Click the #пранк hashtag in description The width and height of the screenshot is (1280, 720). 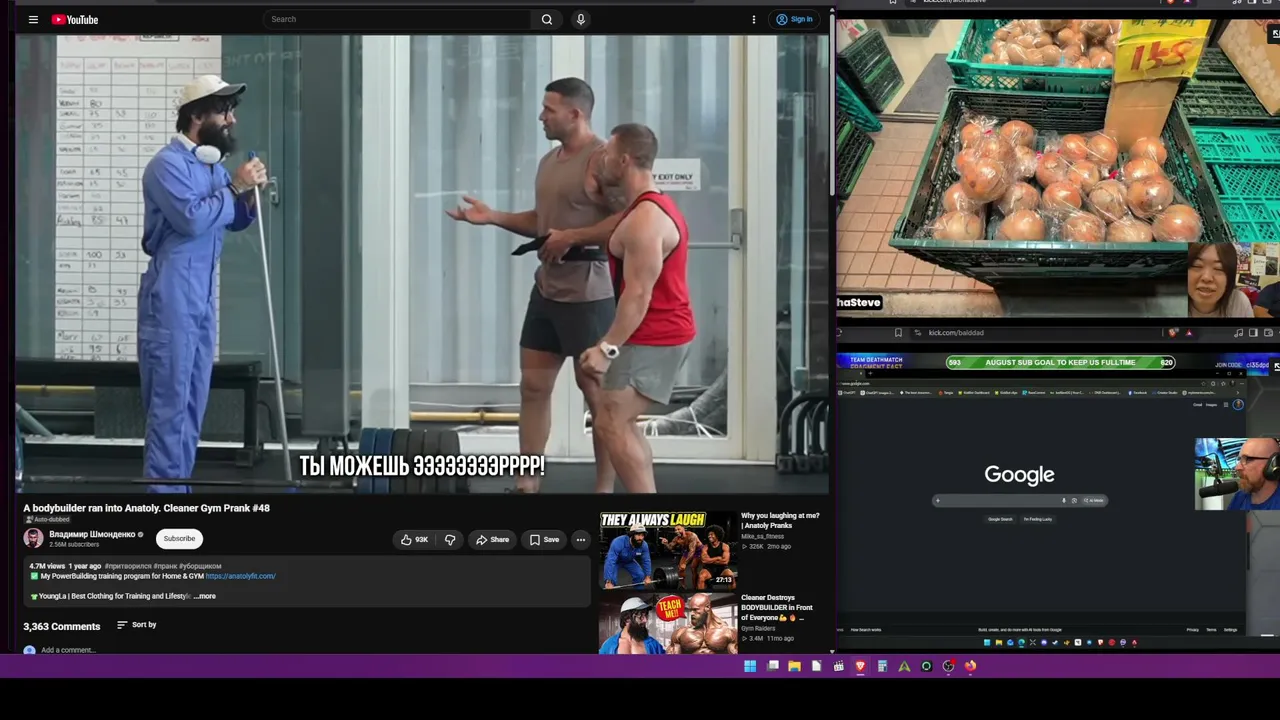point(164,566)
